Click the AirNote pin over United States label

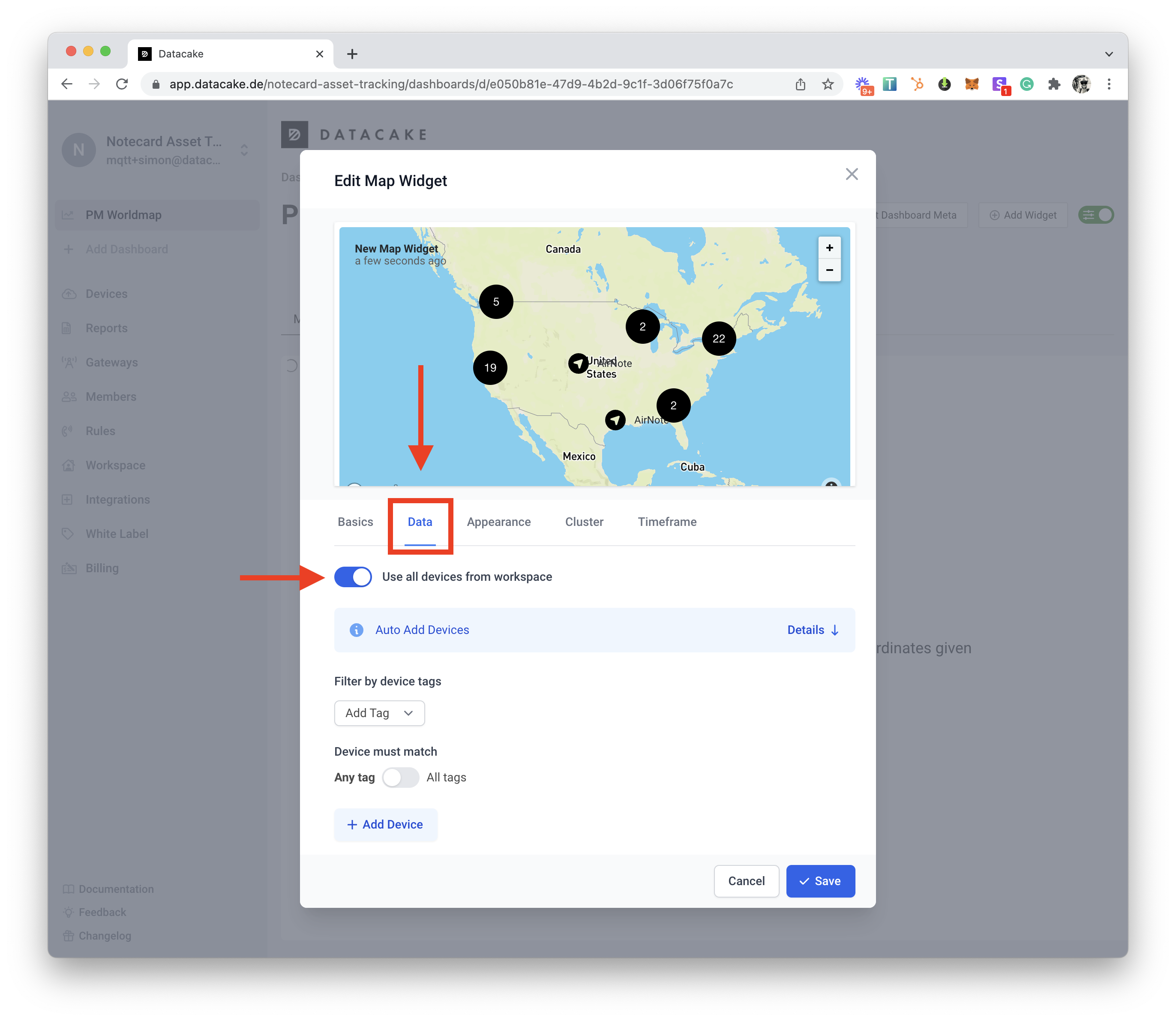click(578, 363)
